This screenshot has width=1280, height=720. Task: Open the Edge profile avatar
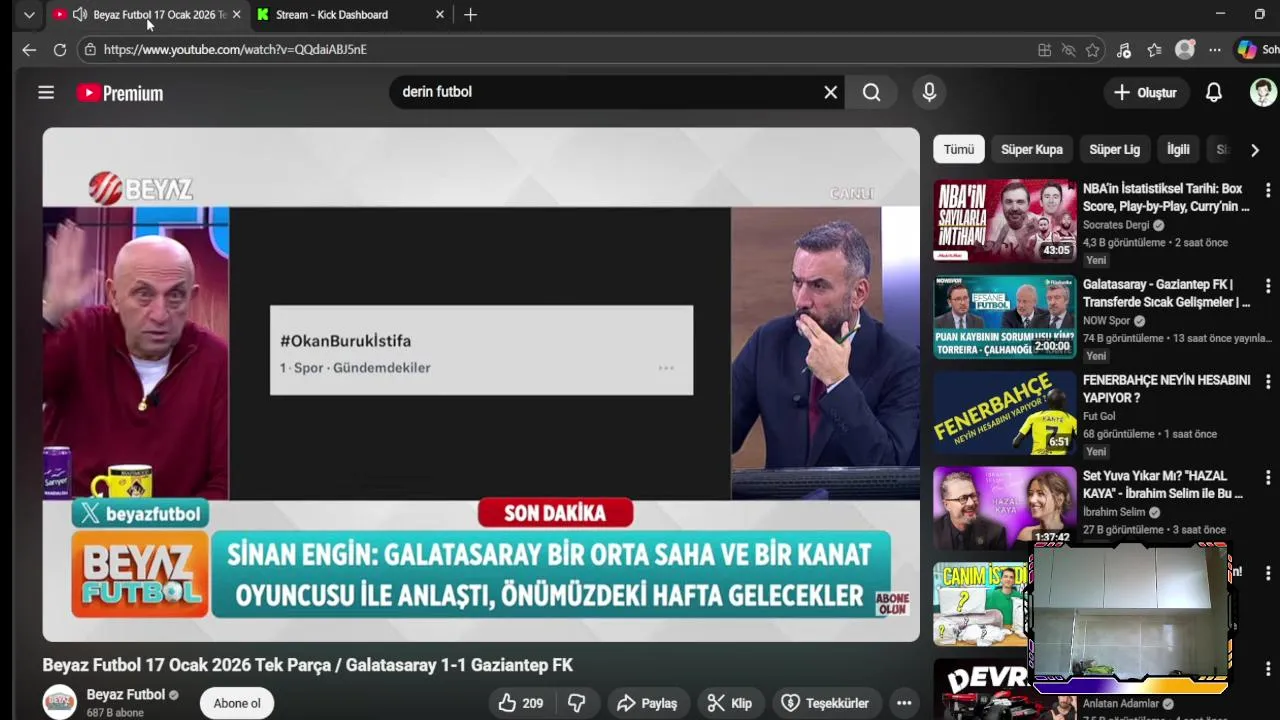point(1185,49)
